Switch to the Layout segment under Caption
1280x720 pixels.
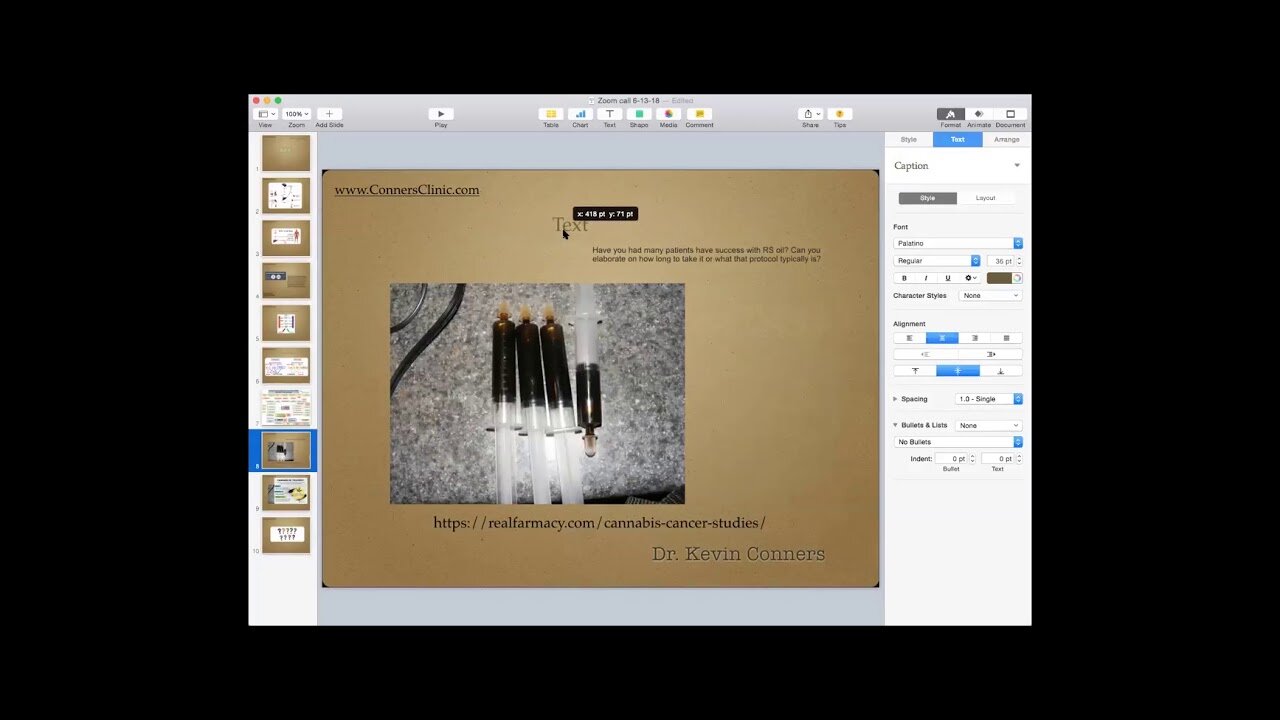tap(986, 198)
